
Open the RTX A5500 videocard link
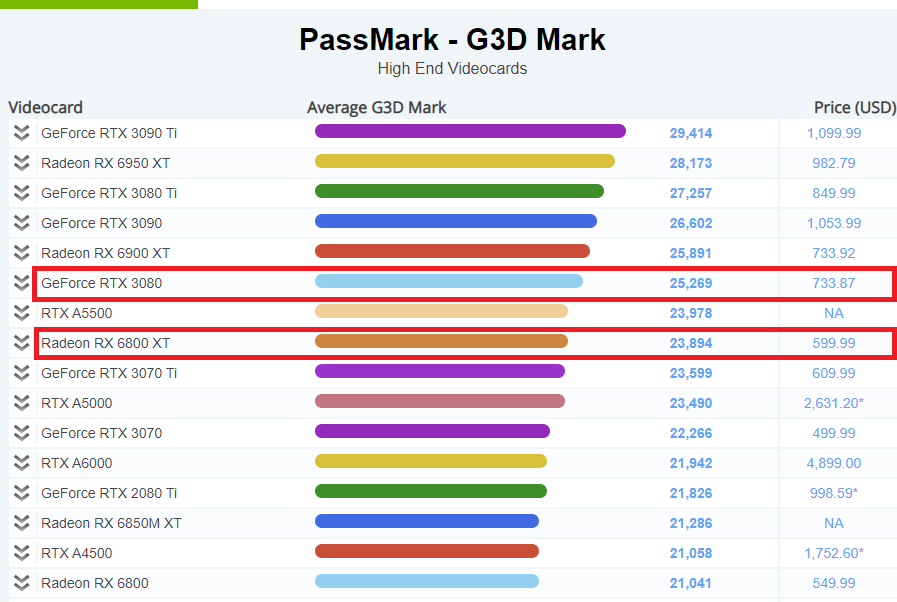(77, 313)
